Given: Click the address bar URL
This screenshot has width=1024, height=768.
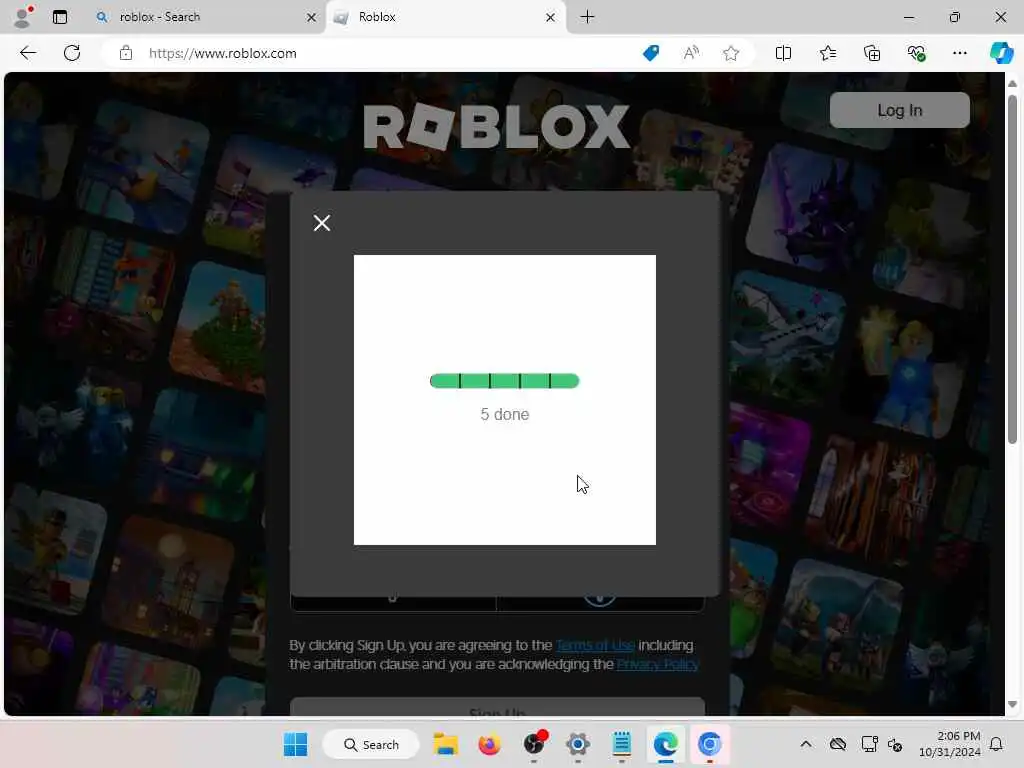Looking at the screenshot, I should coord(223,54).
